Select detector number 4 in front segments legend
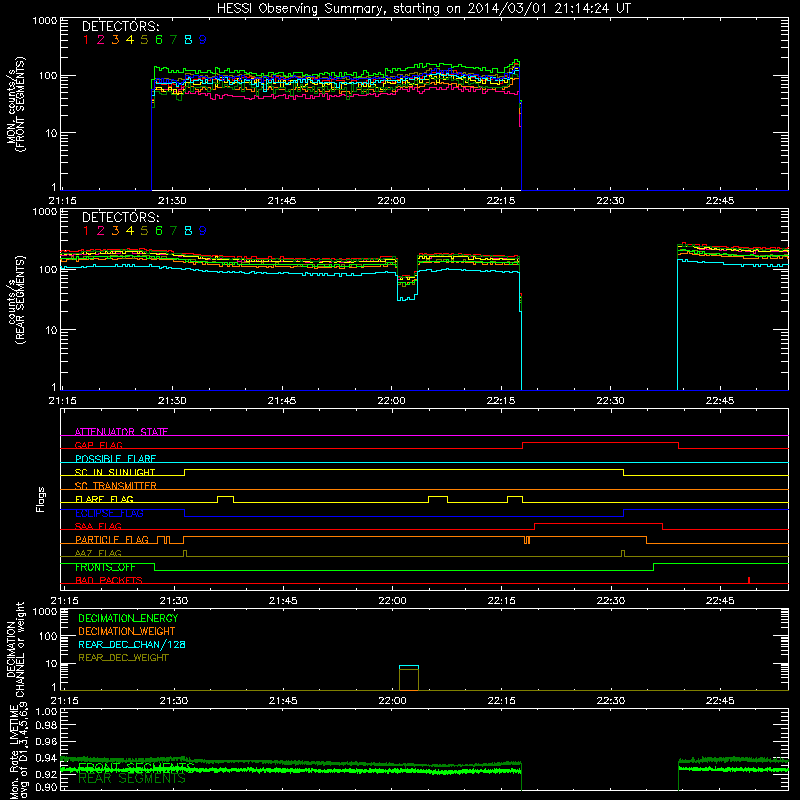Image resolution: width=800 pixels, height=800 pixels. [x=130, y=40]
